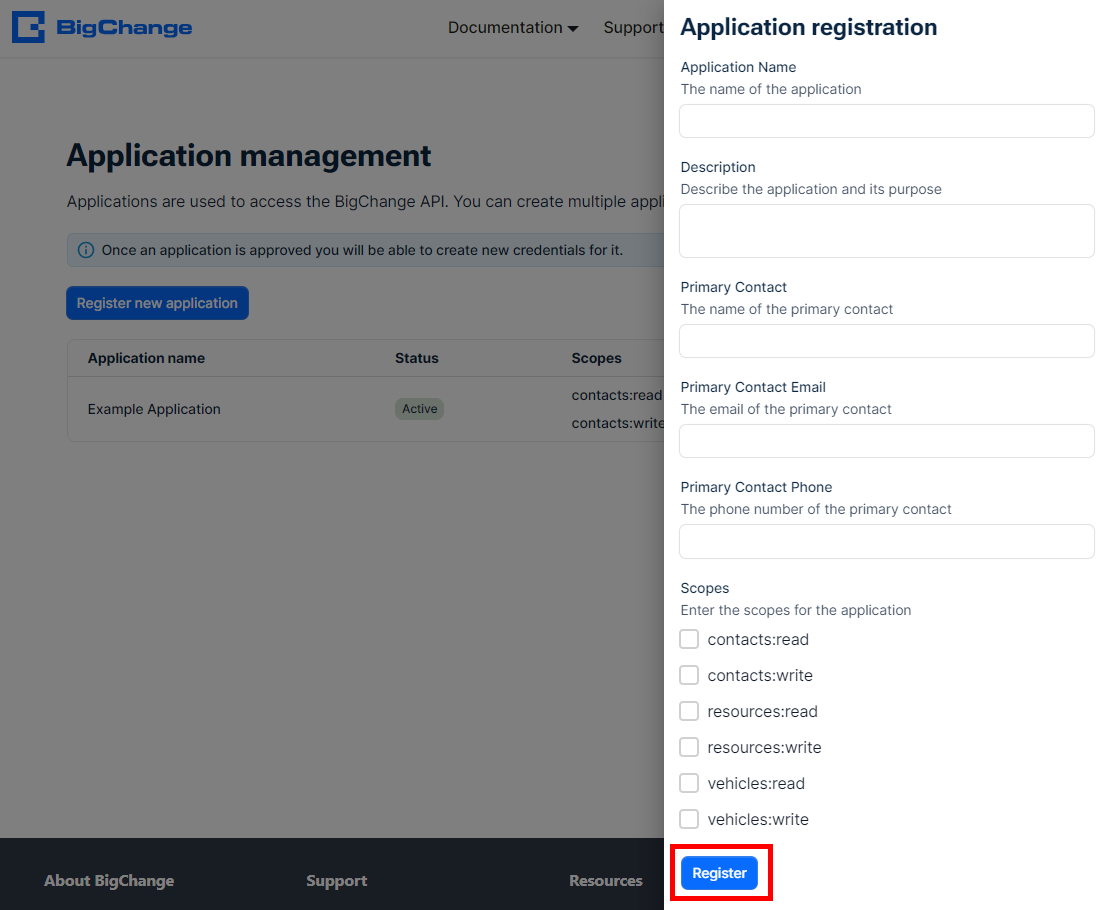Select the Primary Contact Phone field
1107x910 pixels.
pos(887,541)
